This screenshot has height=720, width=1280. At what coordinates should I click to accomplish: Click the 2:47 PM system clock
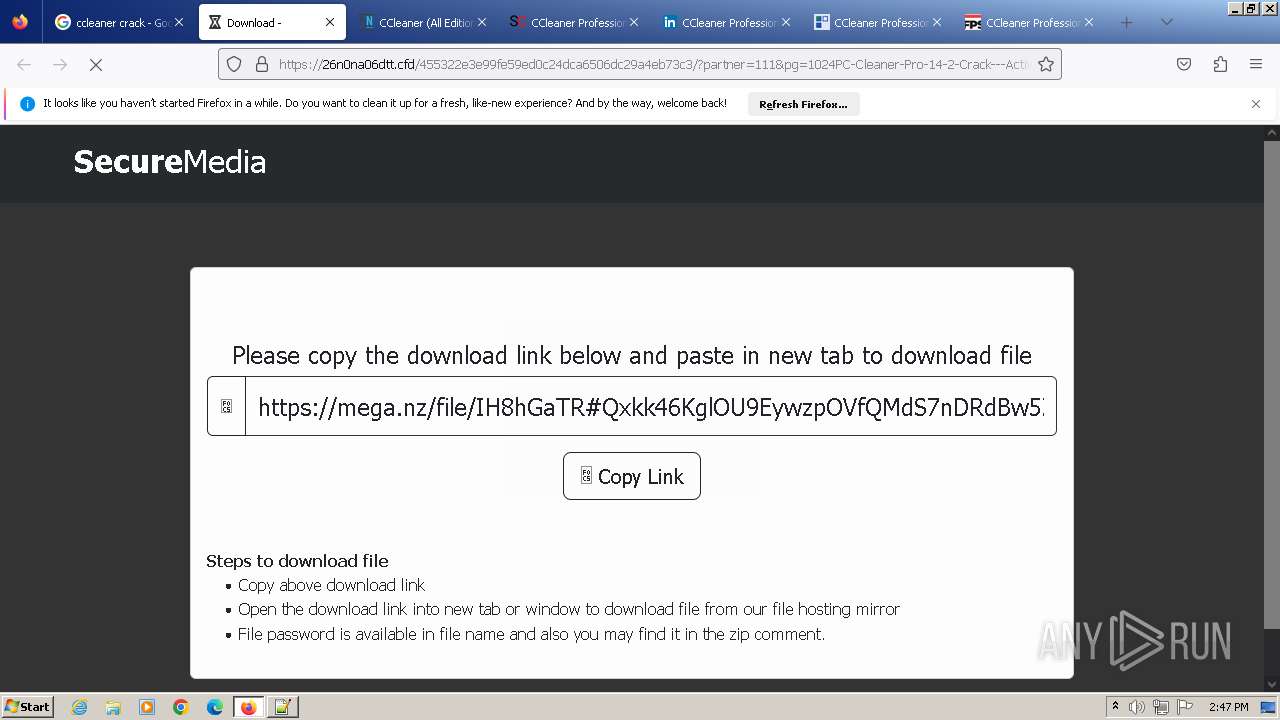[x=1229, y=707]
